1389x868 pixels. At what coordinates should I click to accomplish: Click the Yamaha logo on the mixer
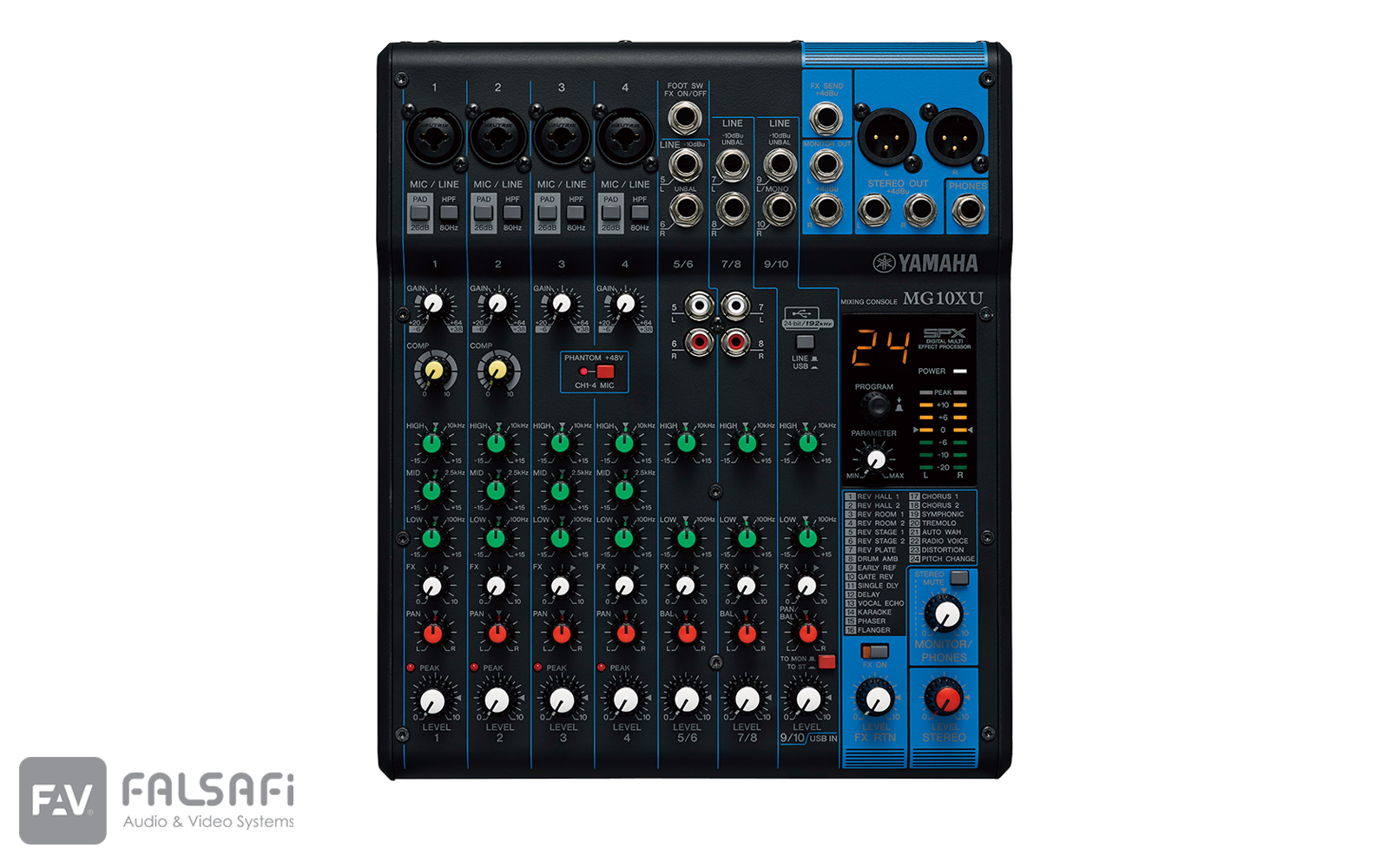click(x=925, y=263)
